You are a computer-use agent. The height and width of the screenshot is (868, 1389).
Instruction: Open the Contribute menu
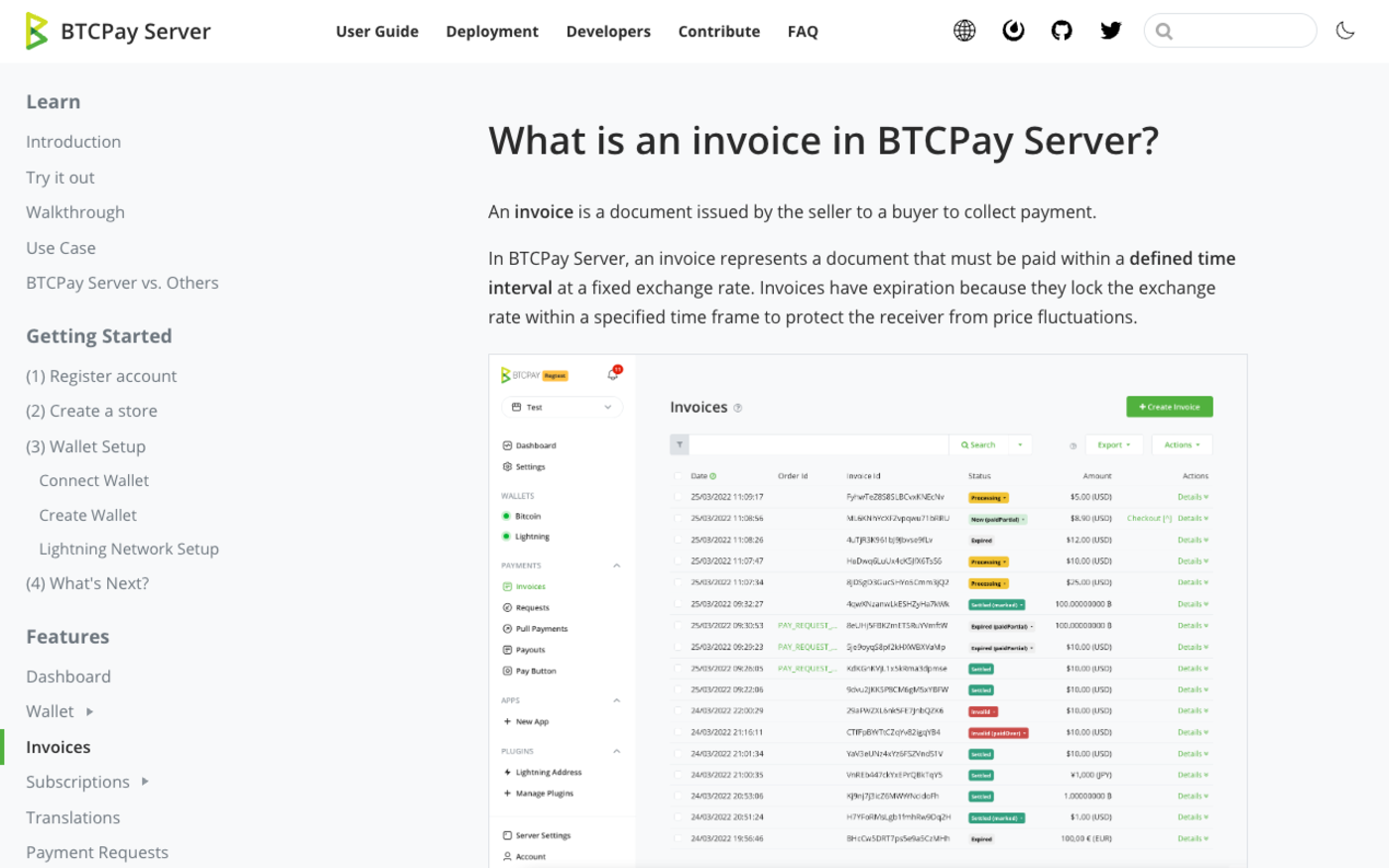719,32
